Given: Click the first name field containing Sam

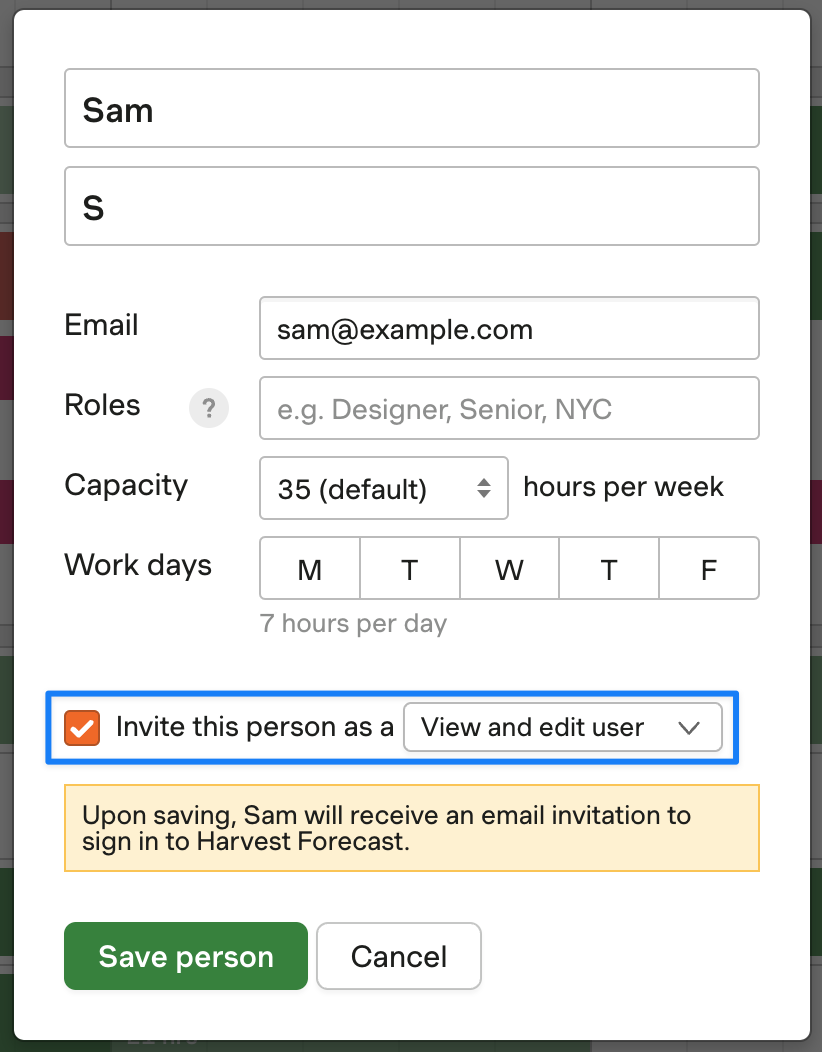Looking at the screenshot, I should point(411,108).
